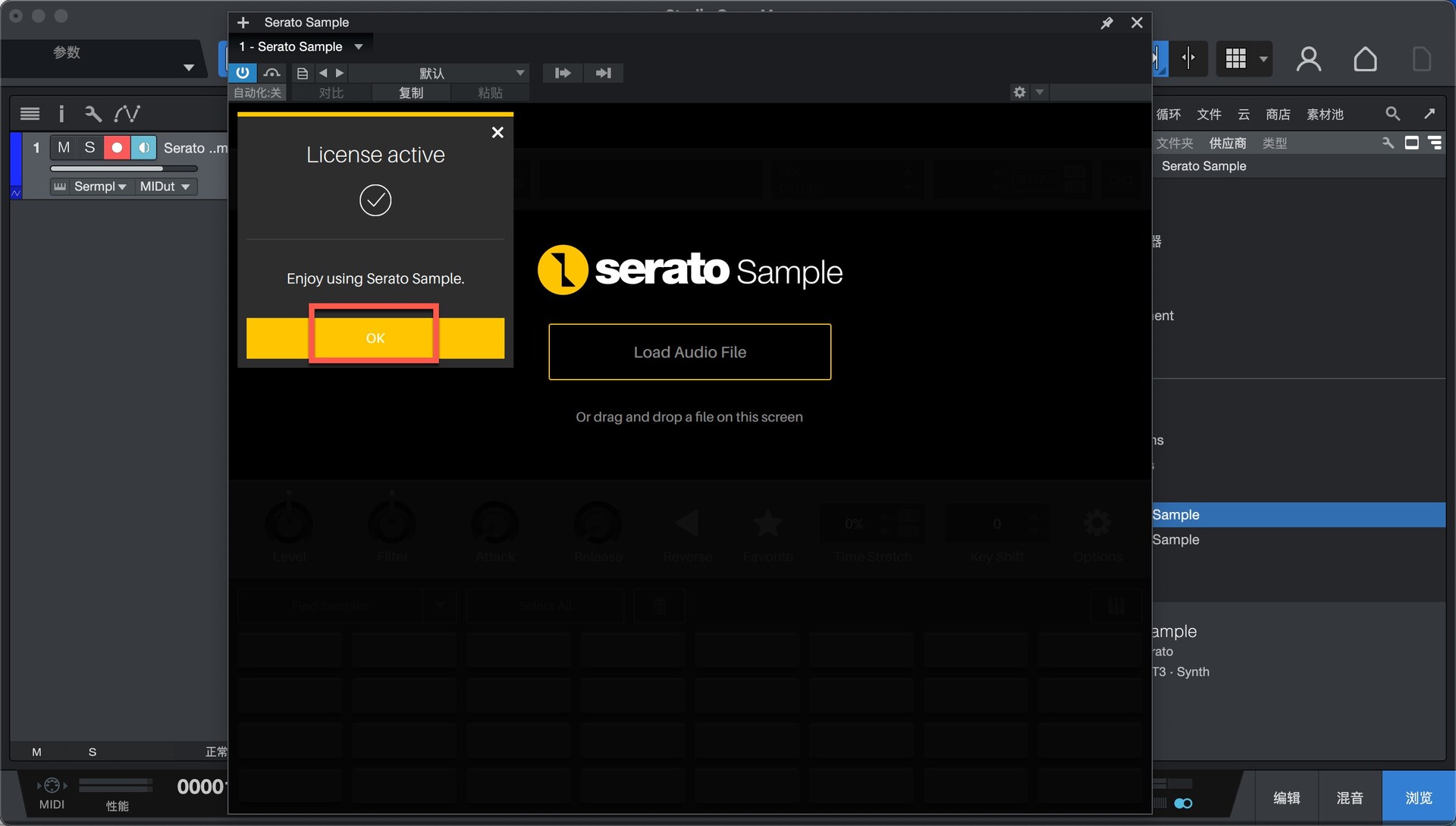This screenshot has width=1456, height=826.
Task: Toggle record arm on Serato track
Action: pos(117,147)
